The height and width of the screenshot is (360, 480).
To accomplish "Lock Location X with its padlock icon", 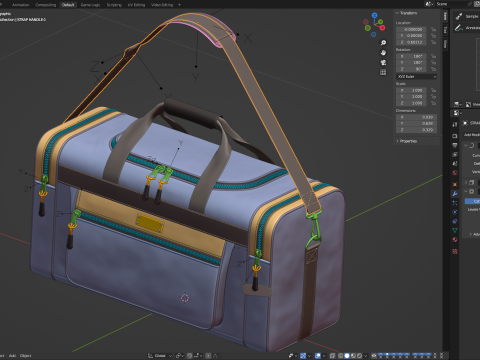I will pos(433,29).
